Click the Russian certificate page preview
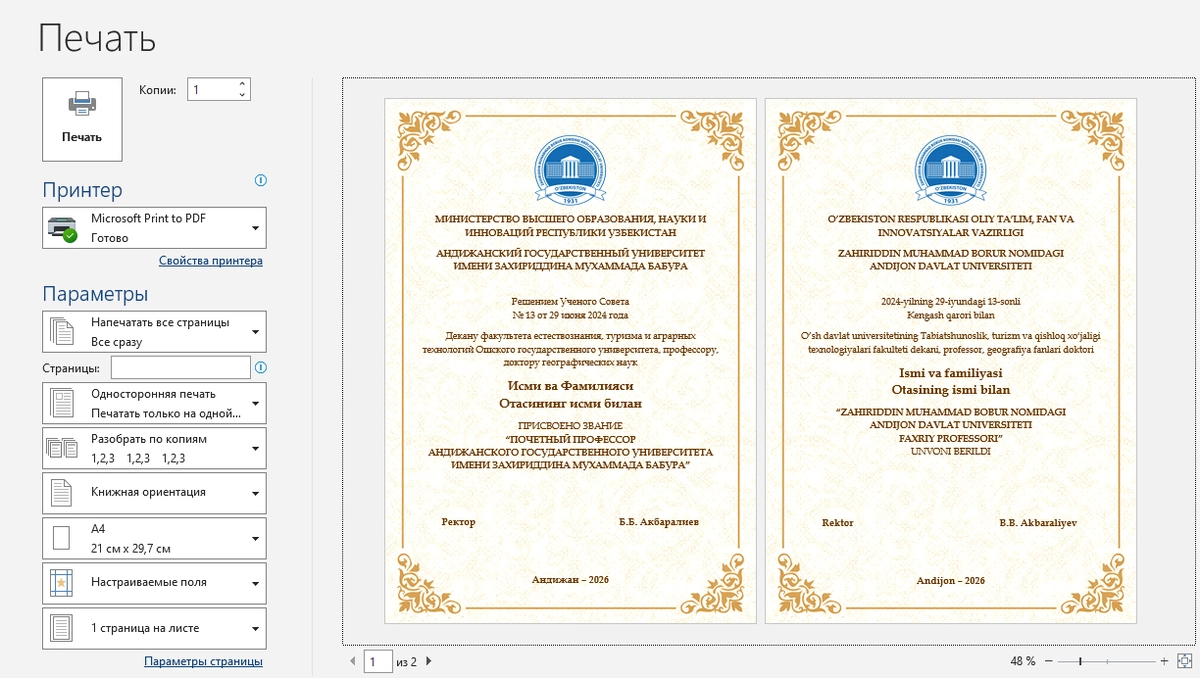The height and width of the screenshot is (678, 1200). coord(570,360)
